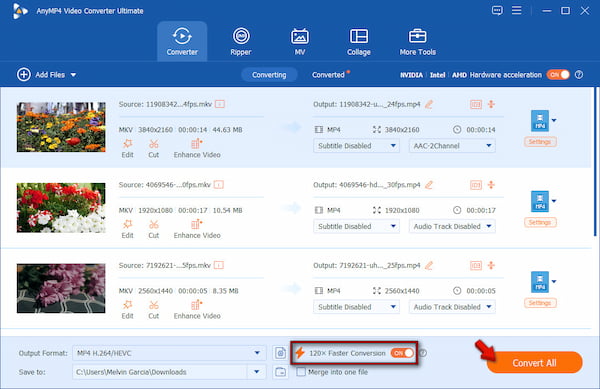Toggle Hardware acceleration switch
The image size is (600, 389).
(x=558, y=75)
